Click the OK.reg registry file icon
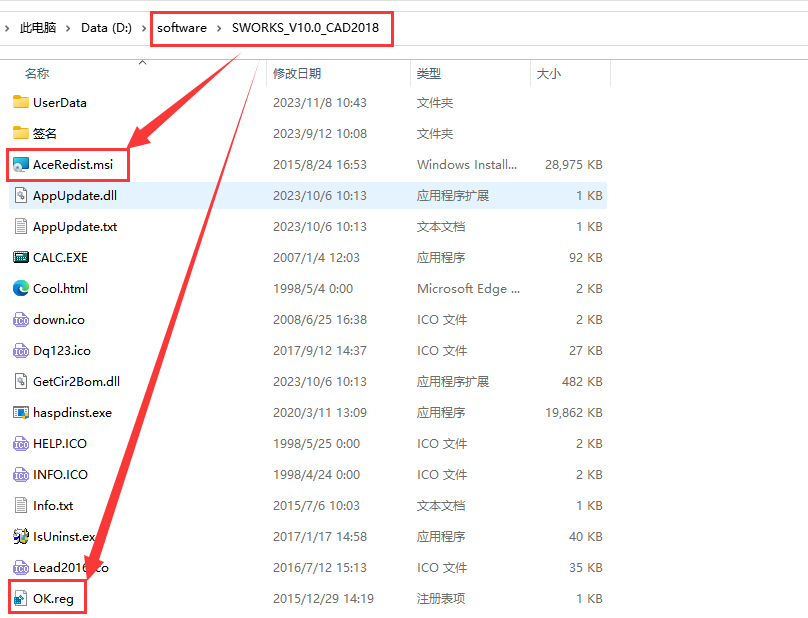The width and height of the screenshot is (808, 618). [x=21, y=598]
